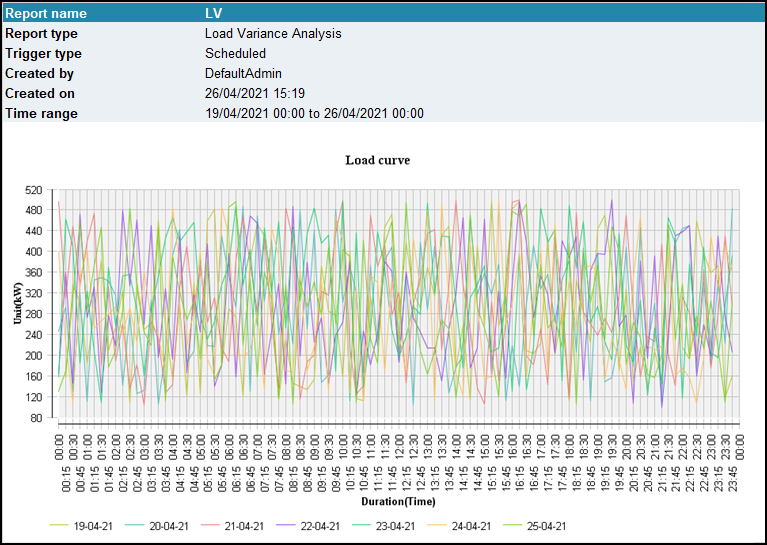Click the Load Variance Analysis text
Viewport: 767px width, 545px height.
point(272,33)
